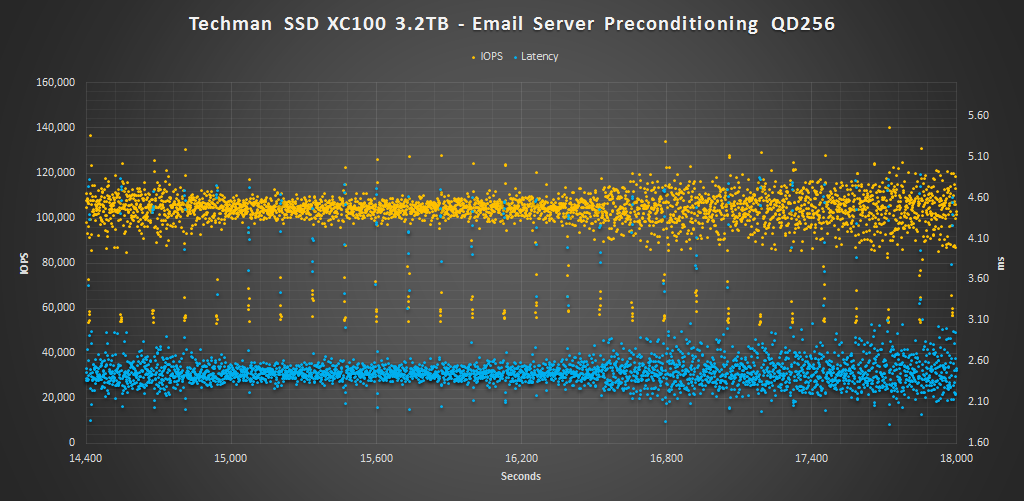Viewport: 1024px width, 501px height.
Task: Click the 20,000 left axis label
Action: 61,397
